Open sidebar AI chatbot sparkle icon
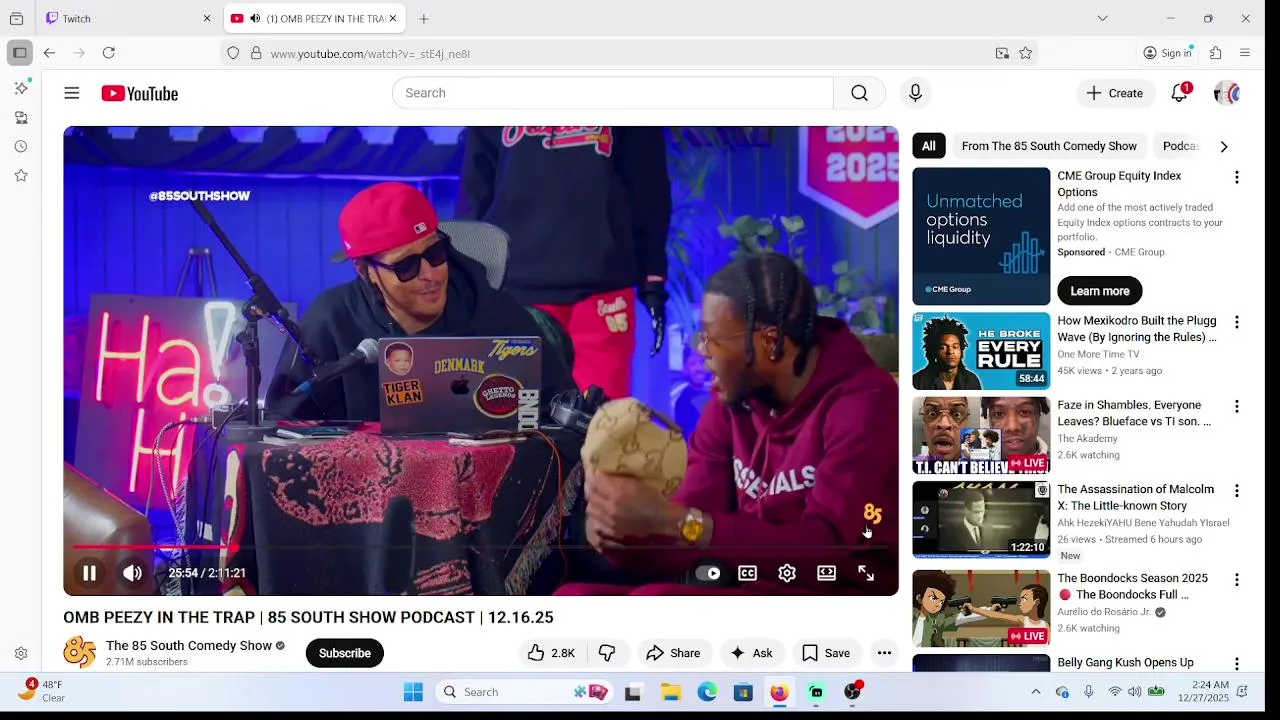The height and width of the screenshot is (720, 1280). pyautogui.click(x=21, y=88)
